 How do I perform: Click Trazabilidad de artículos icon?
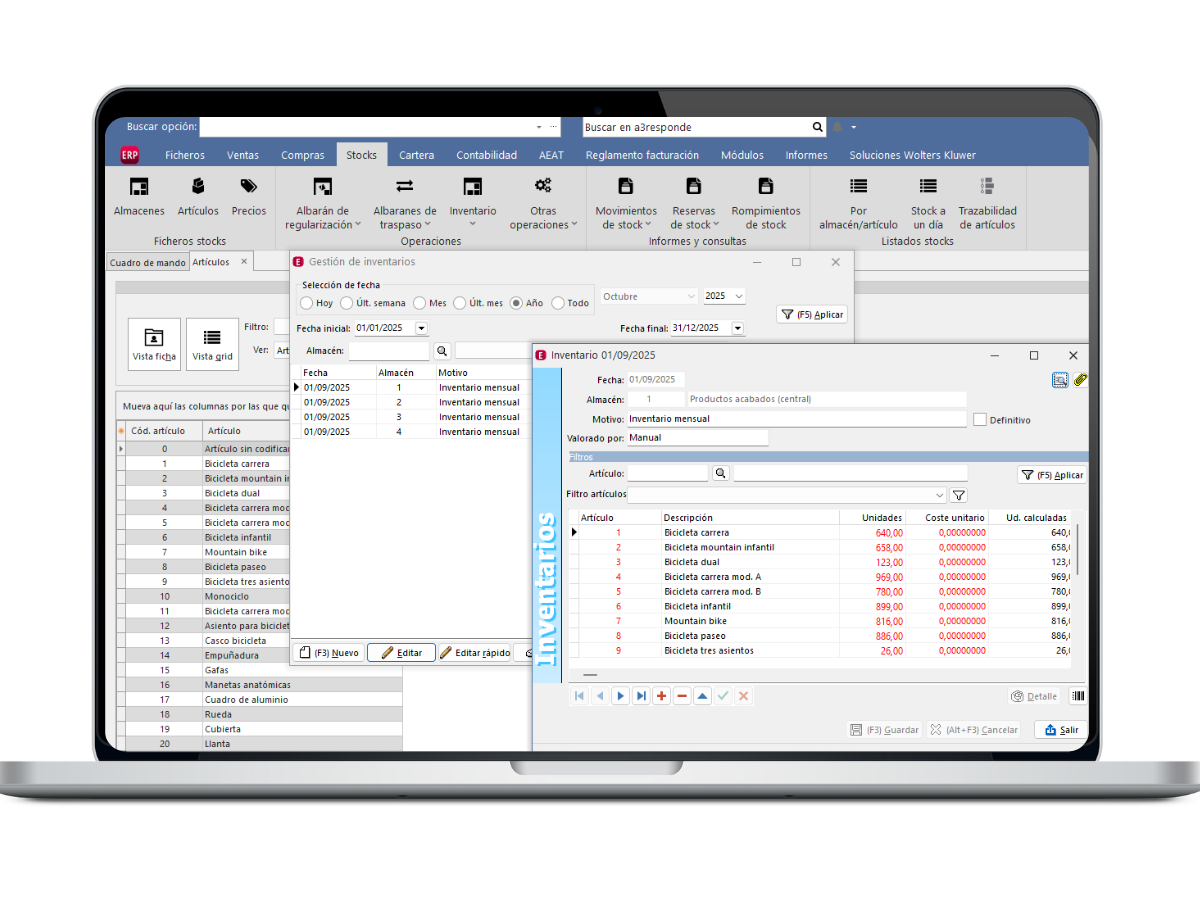[987, 187]
